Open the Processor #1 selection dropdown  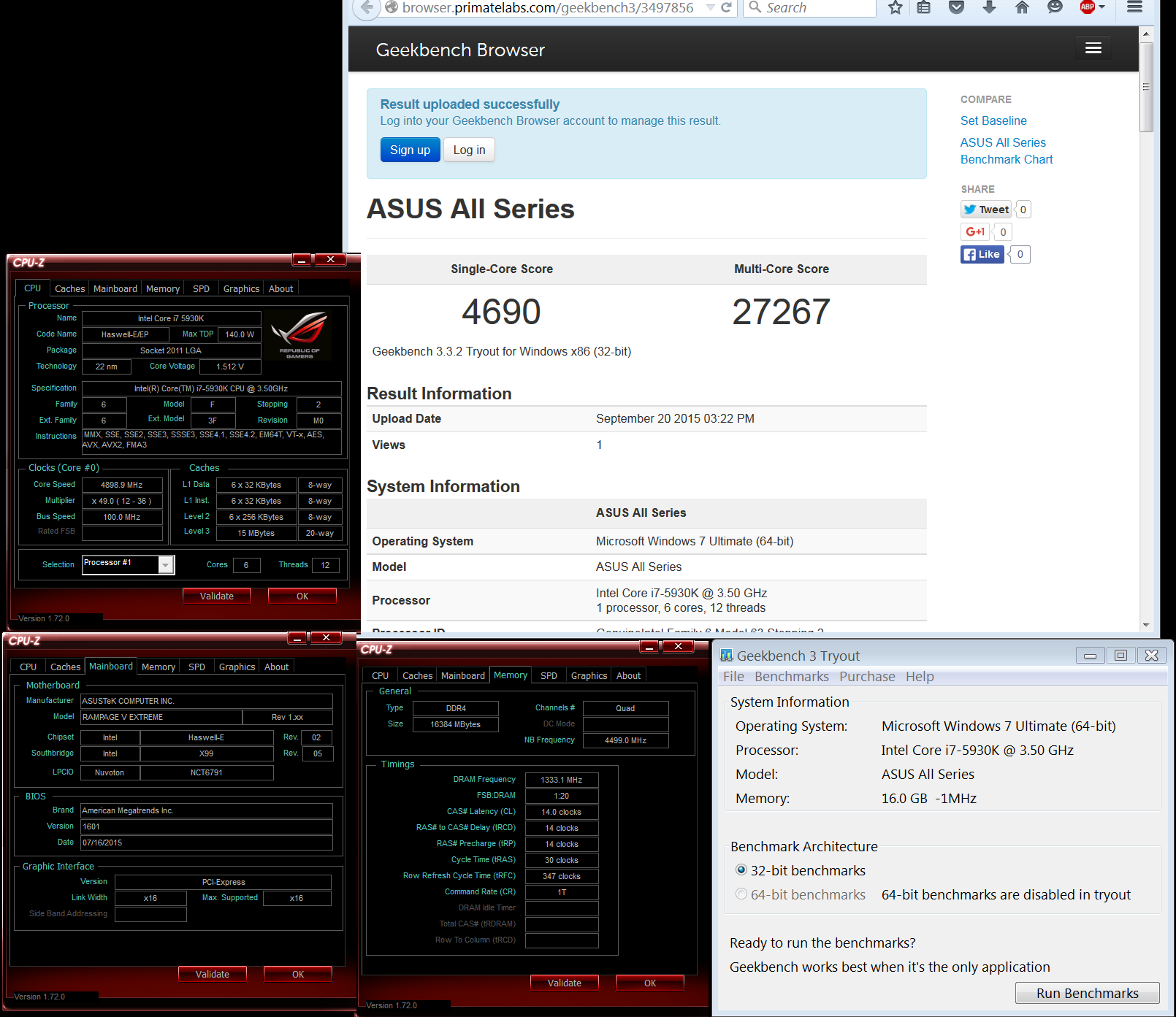click(x=167, y=565)
